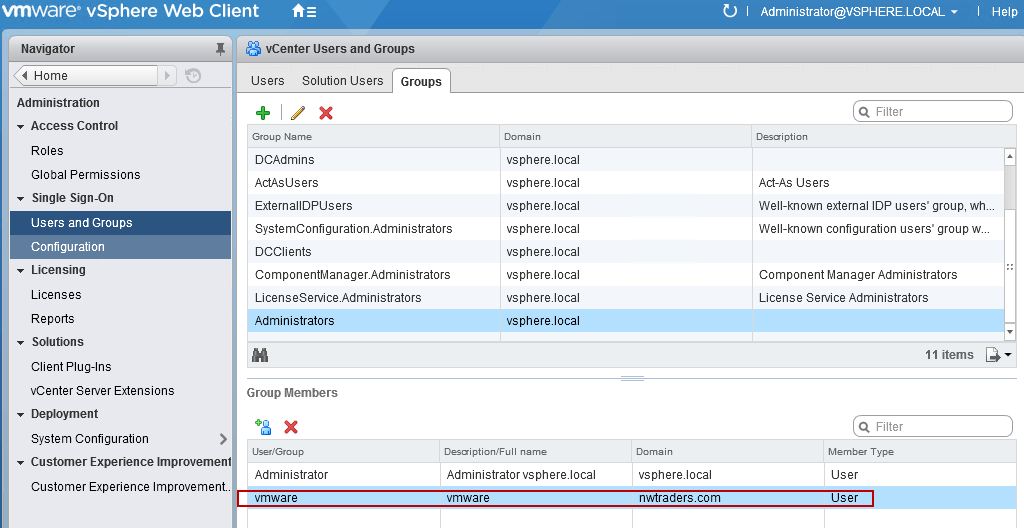Viewport: 1024px width, 528px height.
Task: Open Global Permissions in Navigator
Action: coord(85,175)
